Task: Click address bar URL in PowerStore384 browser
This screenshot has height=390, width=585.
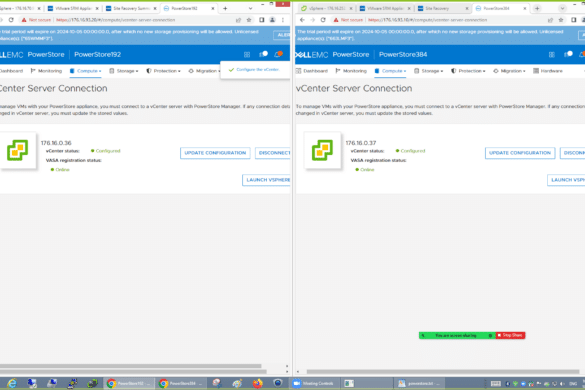Action: click(428, 20)
